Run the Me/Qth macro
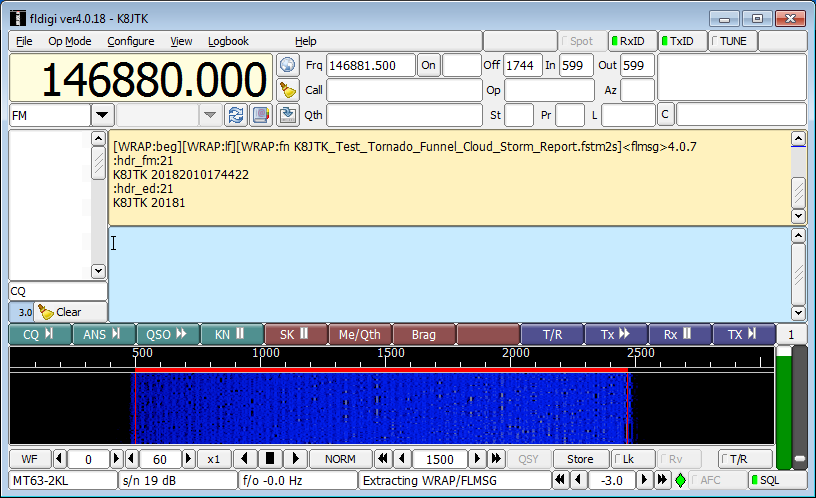Screen dimensions: 816x498 point(360,334)
